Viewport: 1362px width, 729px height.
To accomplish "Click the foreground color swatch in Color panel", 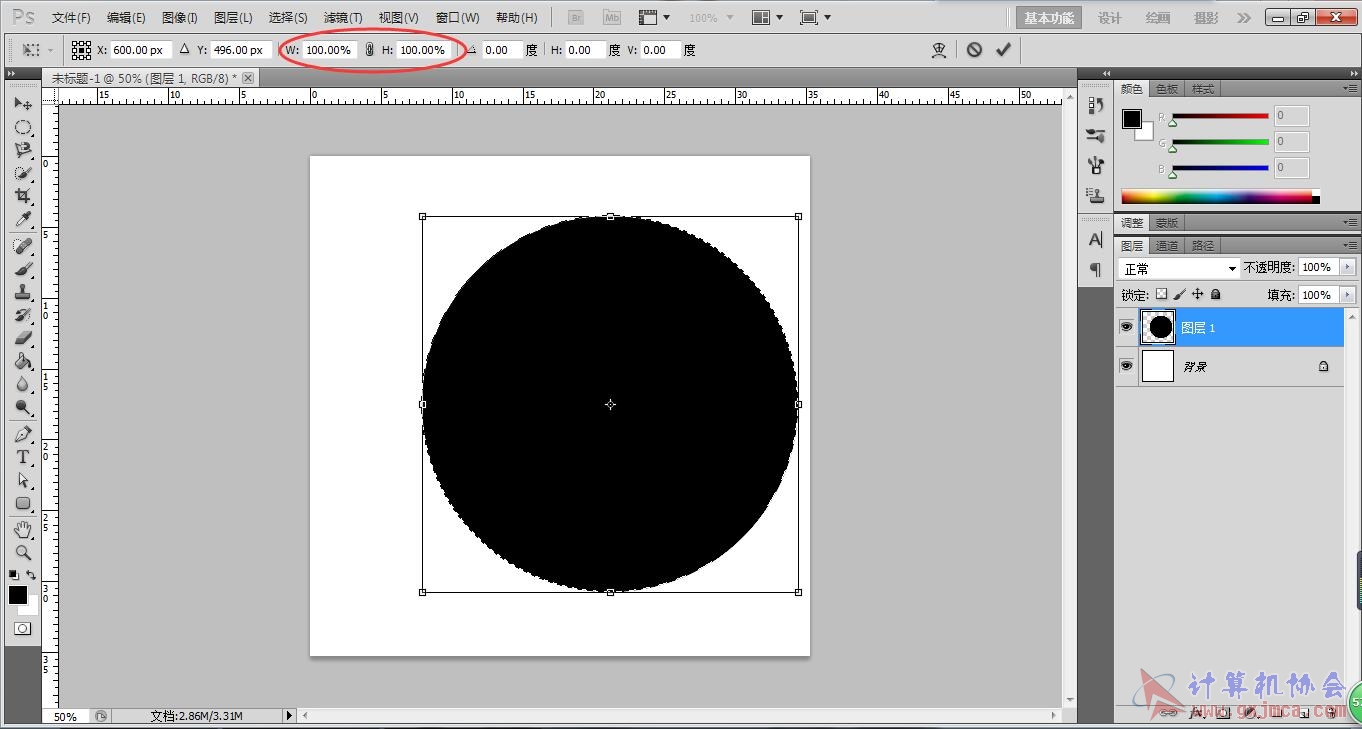I will 1131,119.
